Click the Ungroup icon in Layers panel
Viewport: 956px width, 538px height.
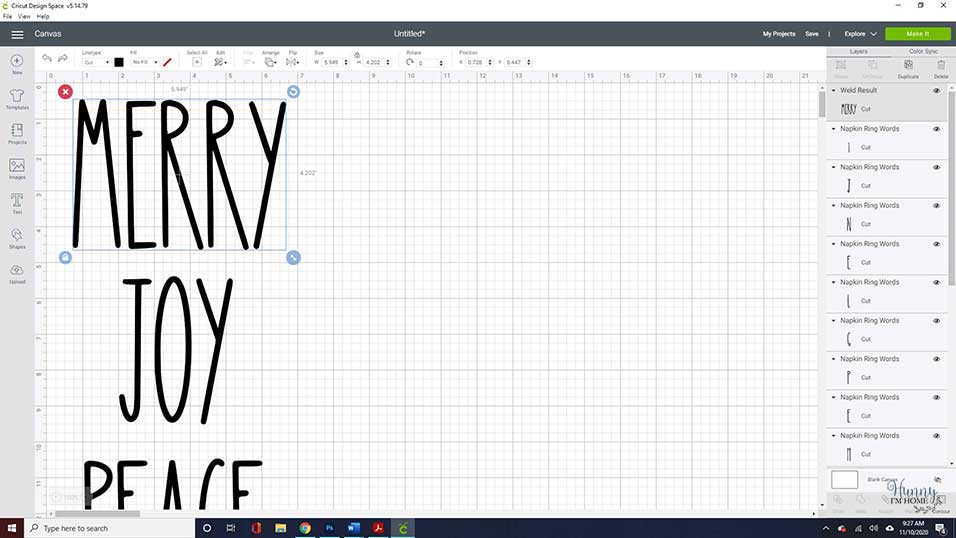(872, 68)
